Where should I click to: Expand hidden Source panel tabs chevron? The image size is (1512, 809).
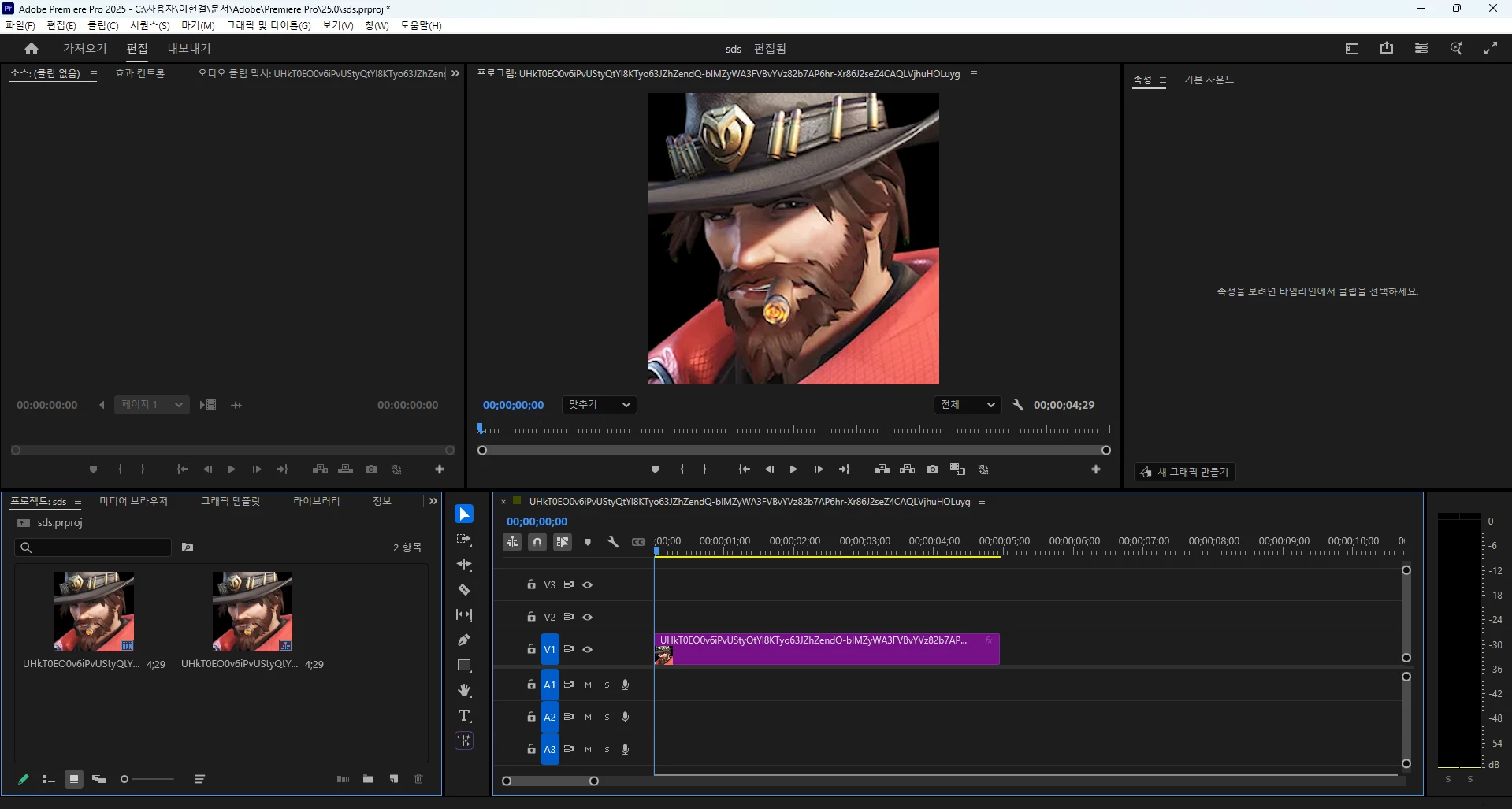coord(455,73)
